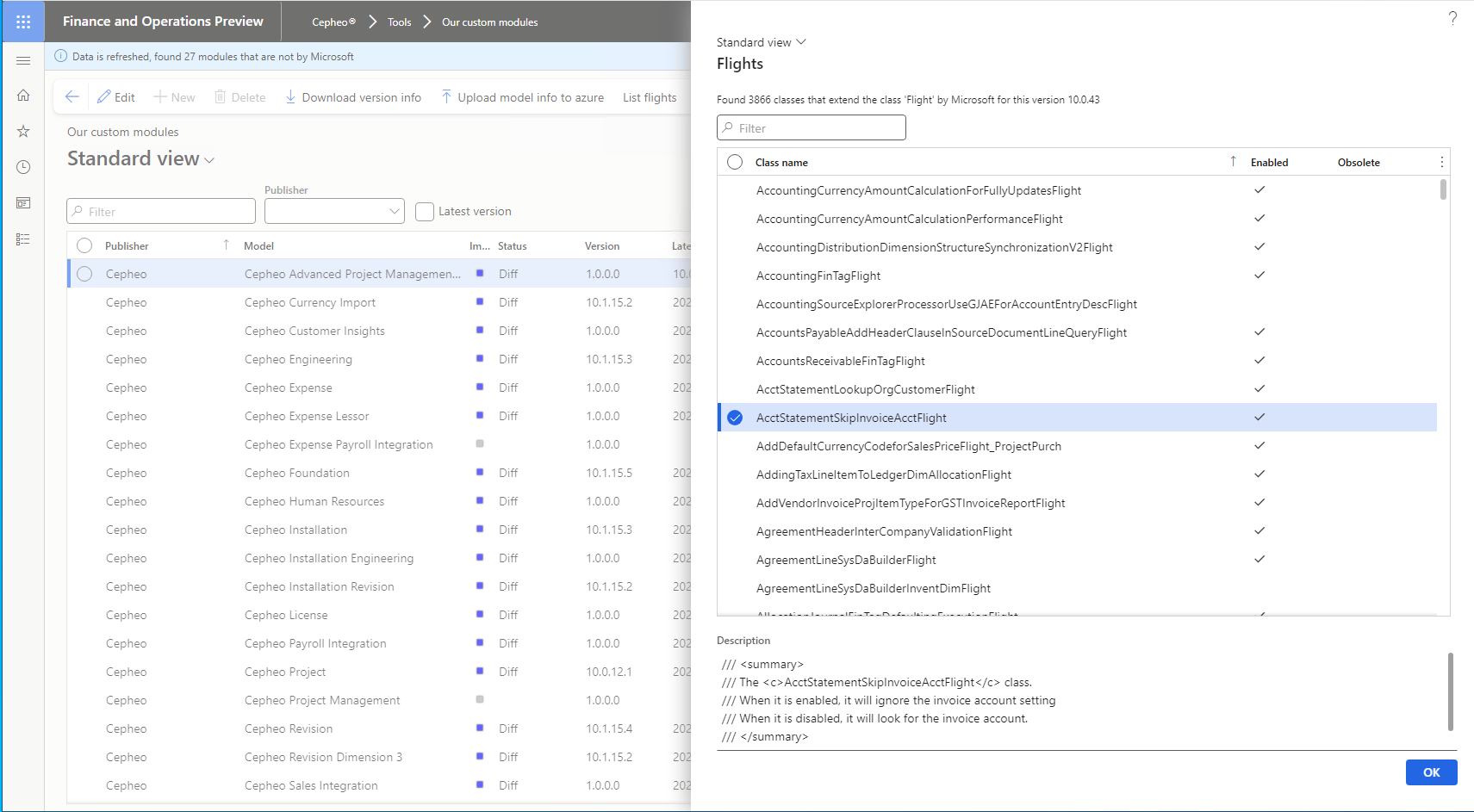Screen dimensions: 1474x812
Task: Click Download version info in toolbar
Action: click(353, 97)
